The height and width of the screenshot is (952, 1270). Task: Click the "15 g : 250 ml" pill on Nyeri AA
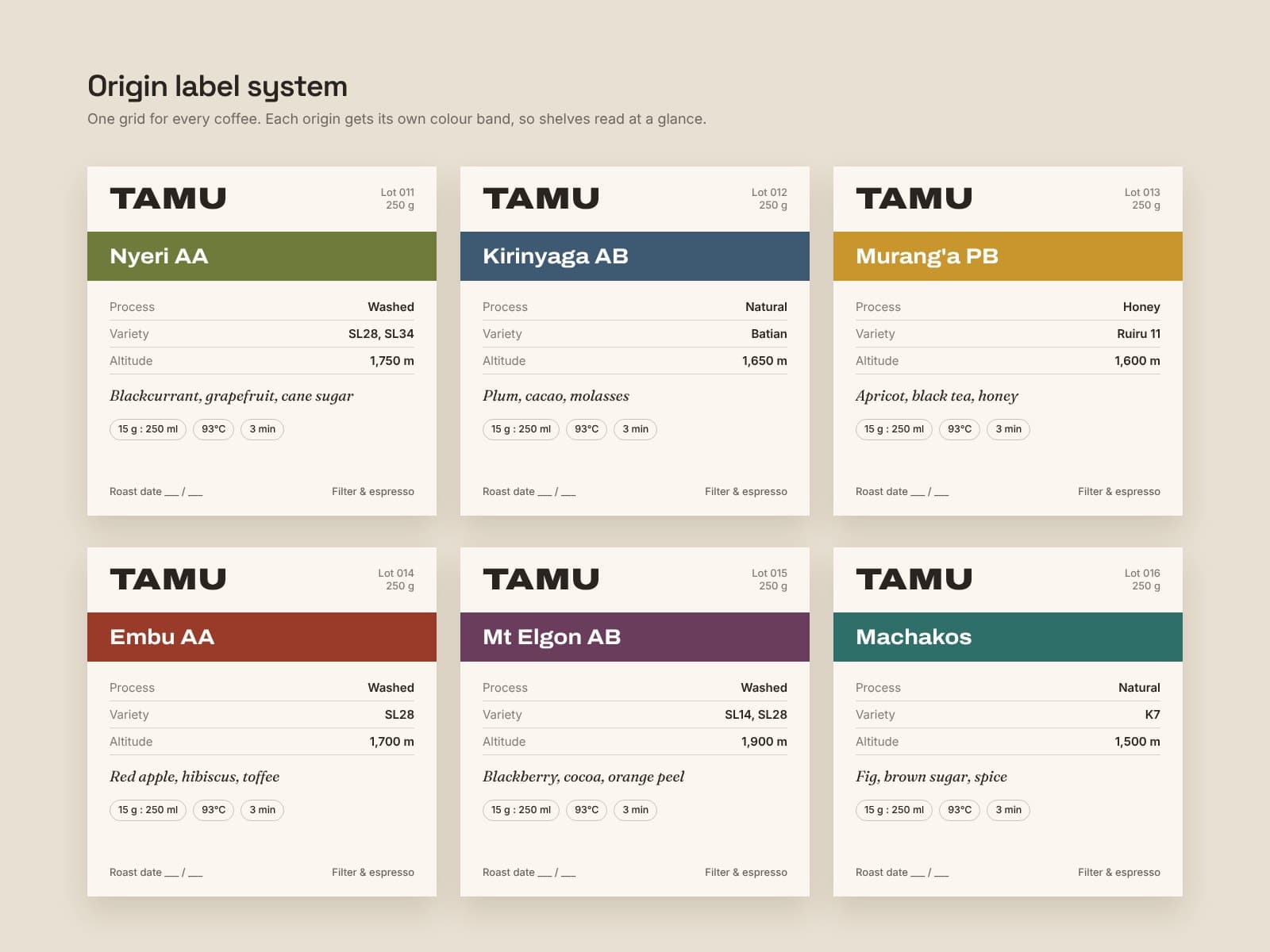(x=148, y=429)
